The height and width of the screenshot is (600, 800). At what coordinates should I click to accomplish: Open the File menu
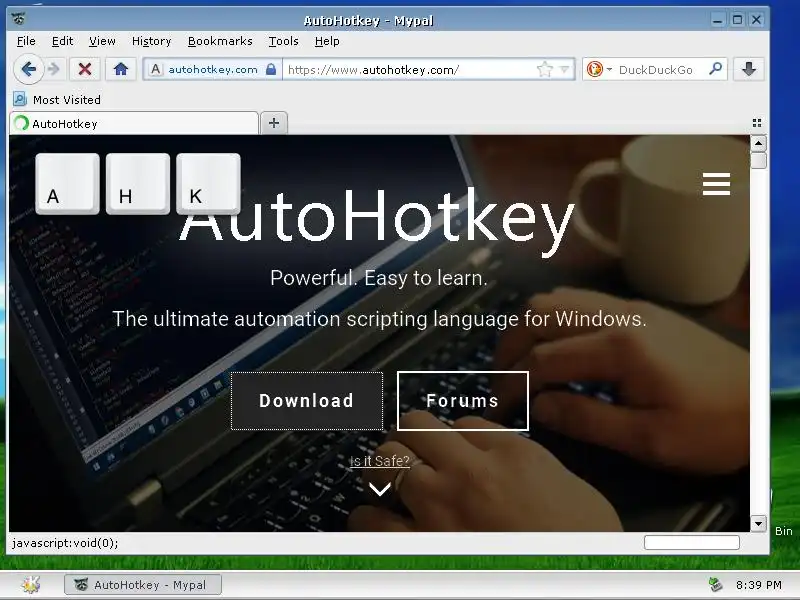click(x=26, y=41)
